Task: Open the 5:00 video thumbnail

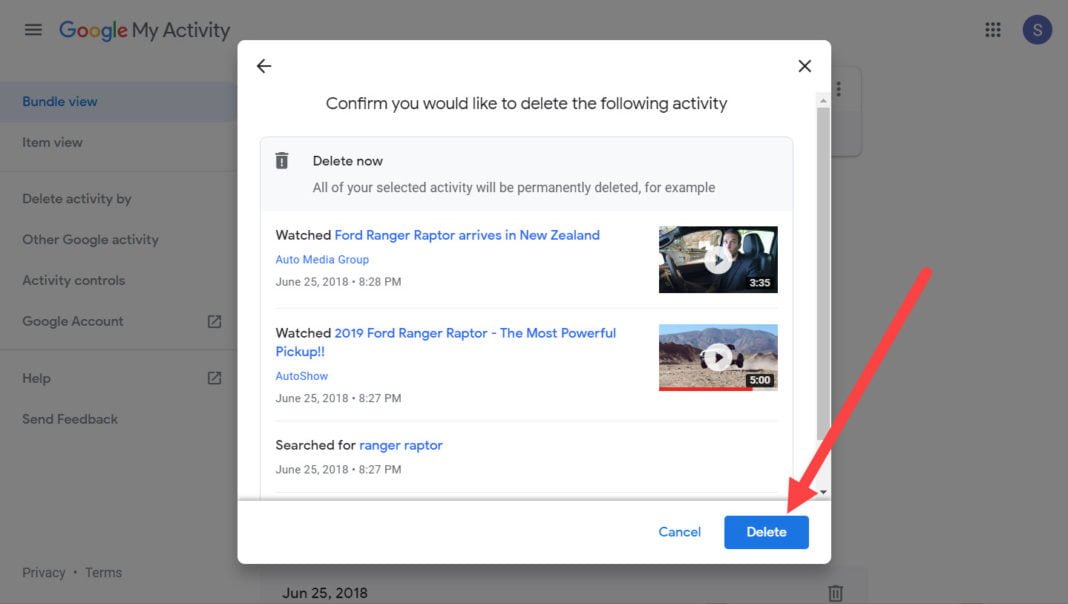Action: point(718,357)
